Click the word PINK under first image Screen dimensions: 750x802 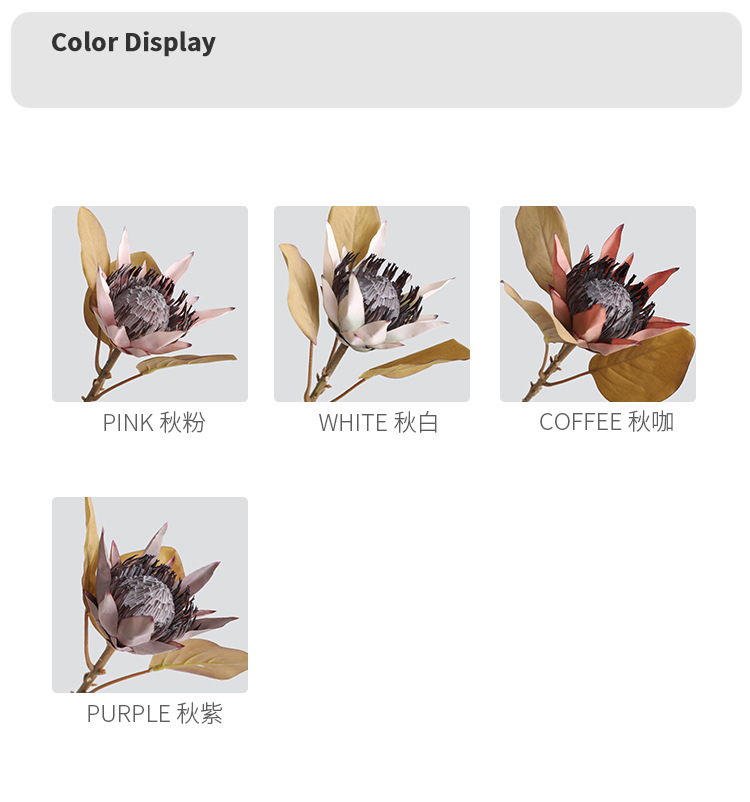(x=128, y=424)
